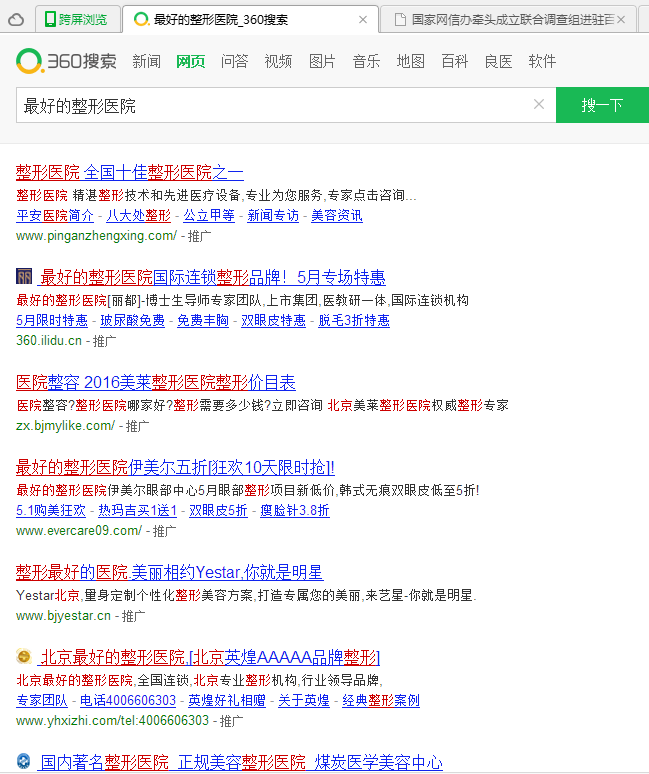Clear the search query with the X icon
The height and width of the screenshot is (774, 649).
tap(539, 104)
